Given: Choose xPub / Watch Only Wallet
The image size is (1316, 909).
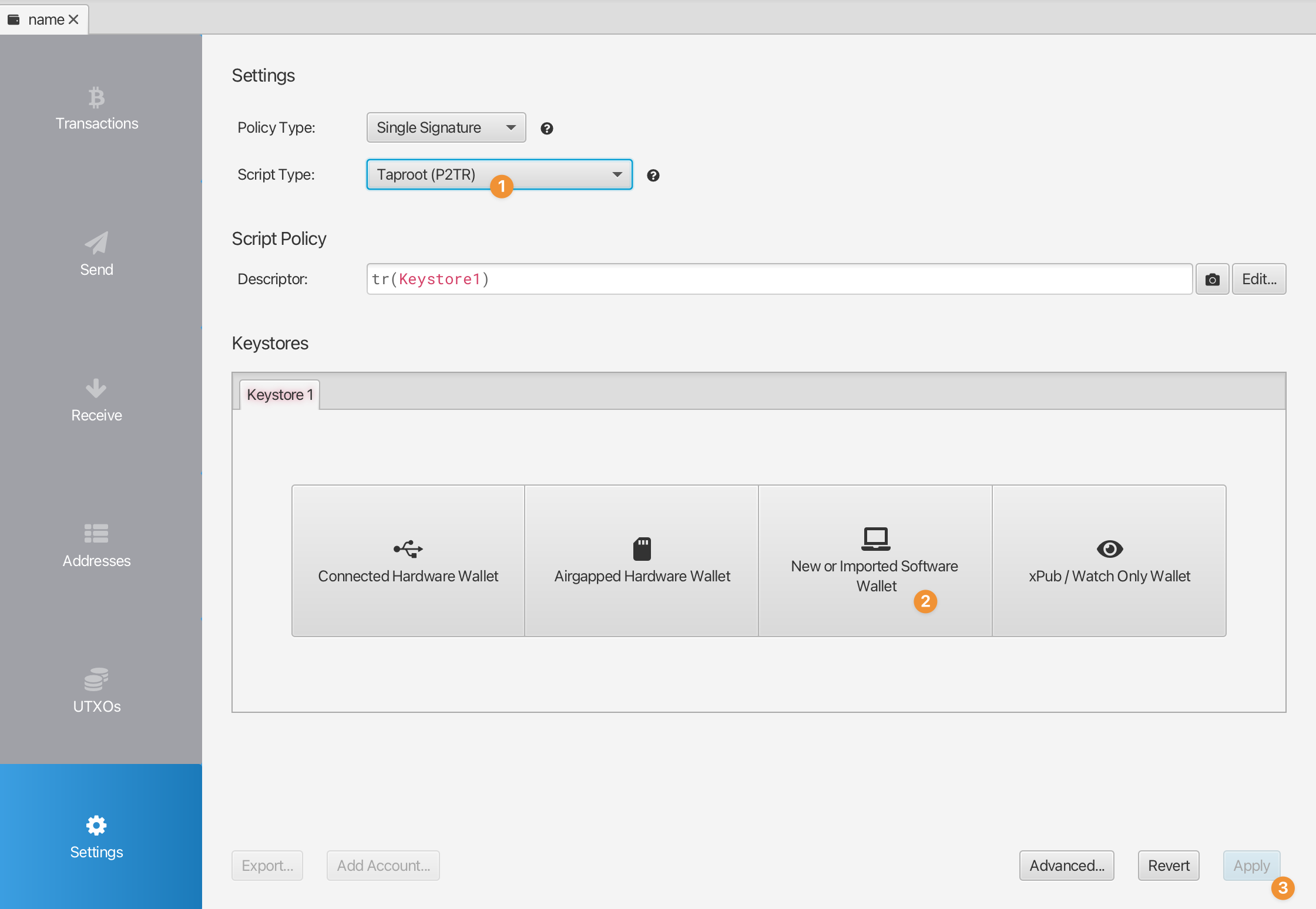Looking at the screenshot, I should coord(1109,561).
